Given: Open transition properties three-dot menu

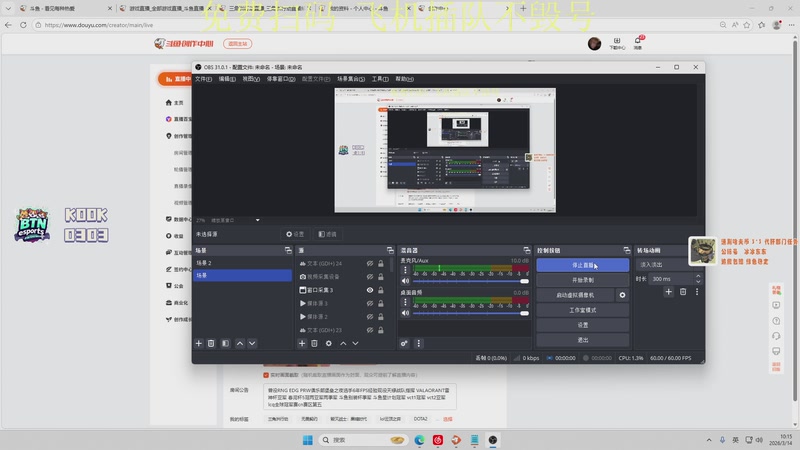Looking at the screenshot, I should tap(697, 292).
